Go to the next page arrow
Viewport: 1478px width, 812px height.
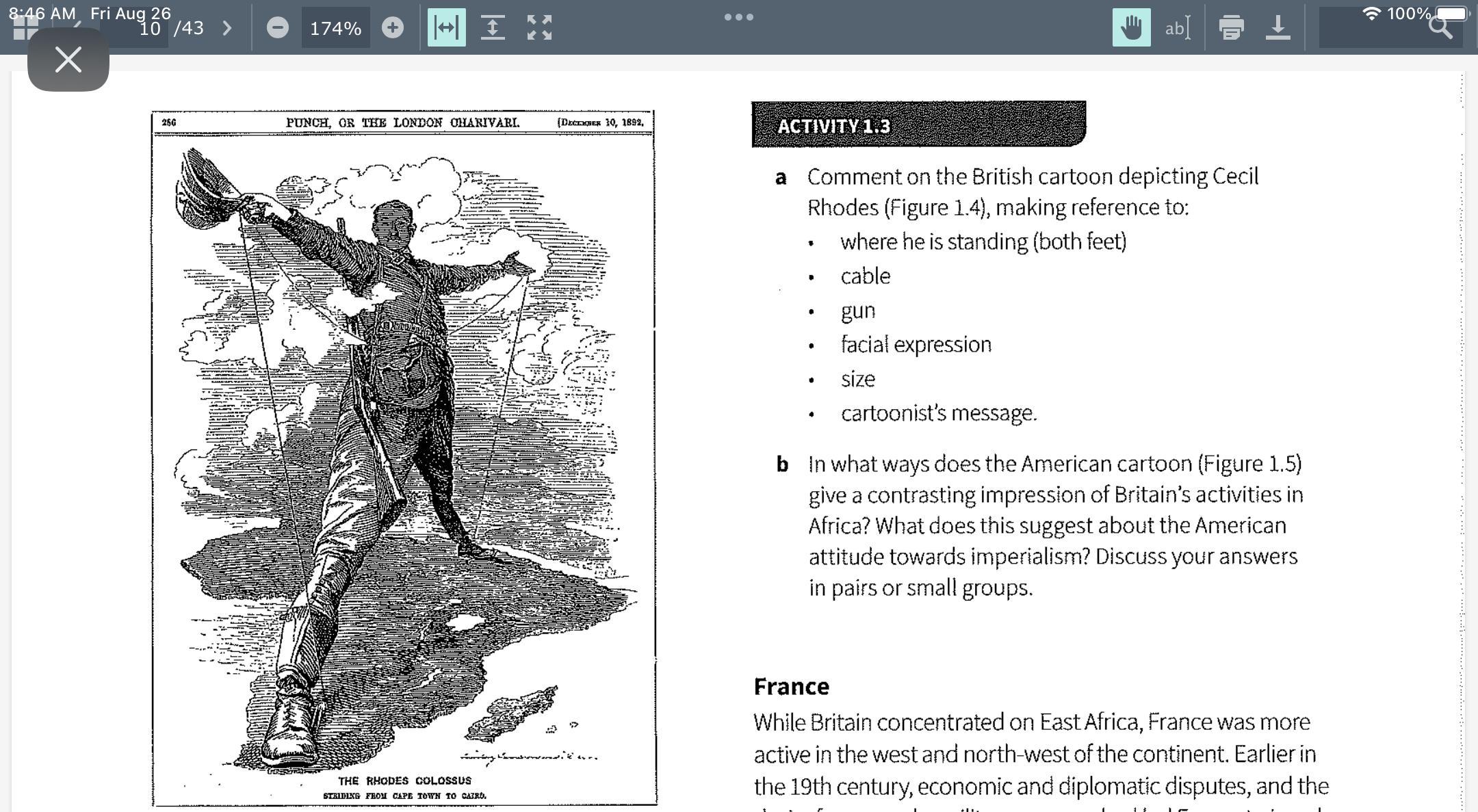pyautogui.click(x=227, y=28)
